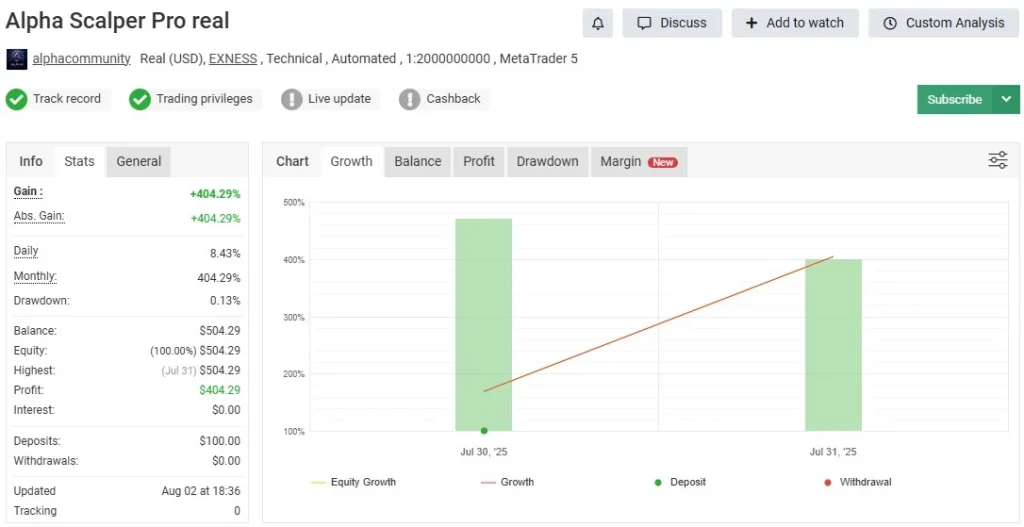
Task: Click the Track record label
Action: pyautogui.click(x=67, y=99)
